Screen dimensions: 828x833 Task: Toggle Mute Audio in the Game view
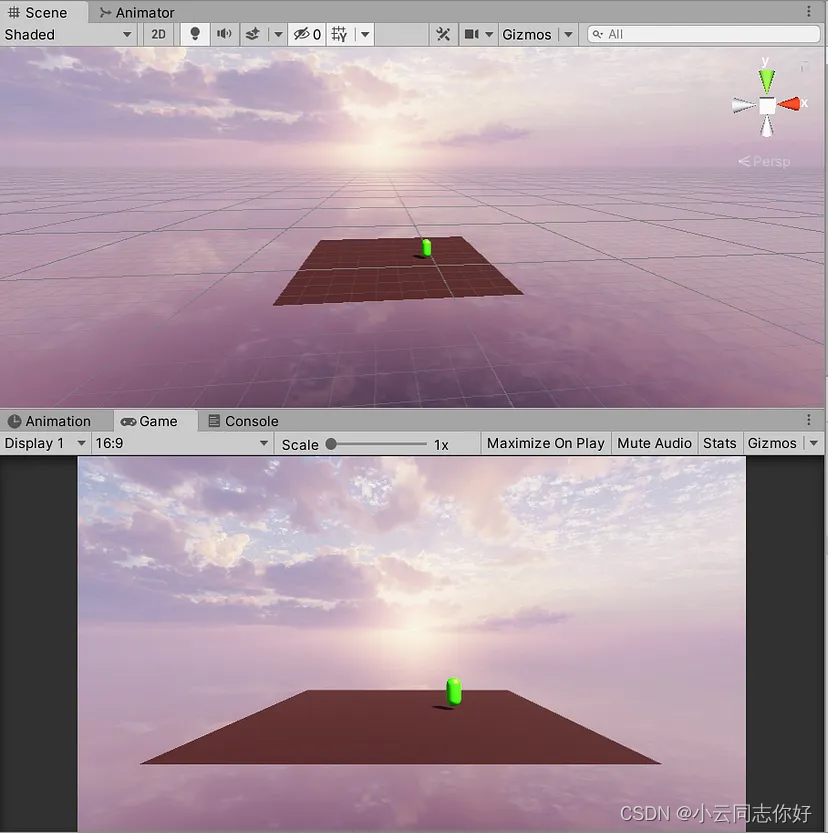point(654,443)
